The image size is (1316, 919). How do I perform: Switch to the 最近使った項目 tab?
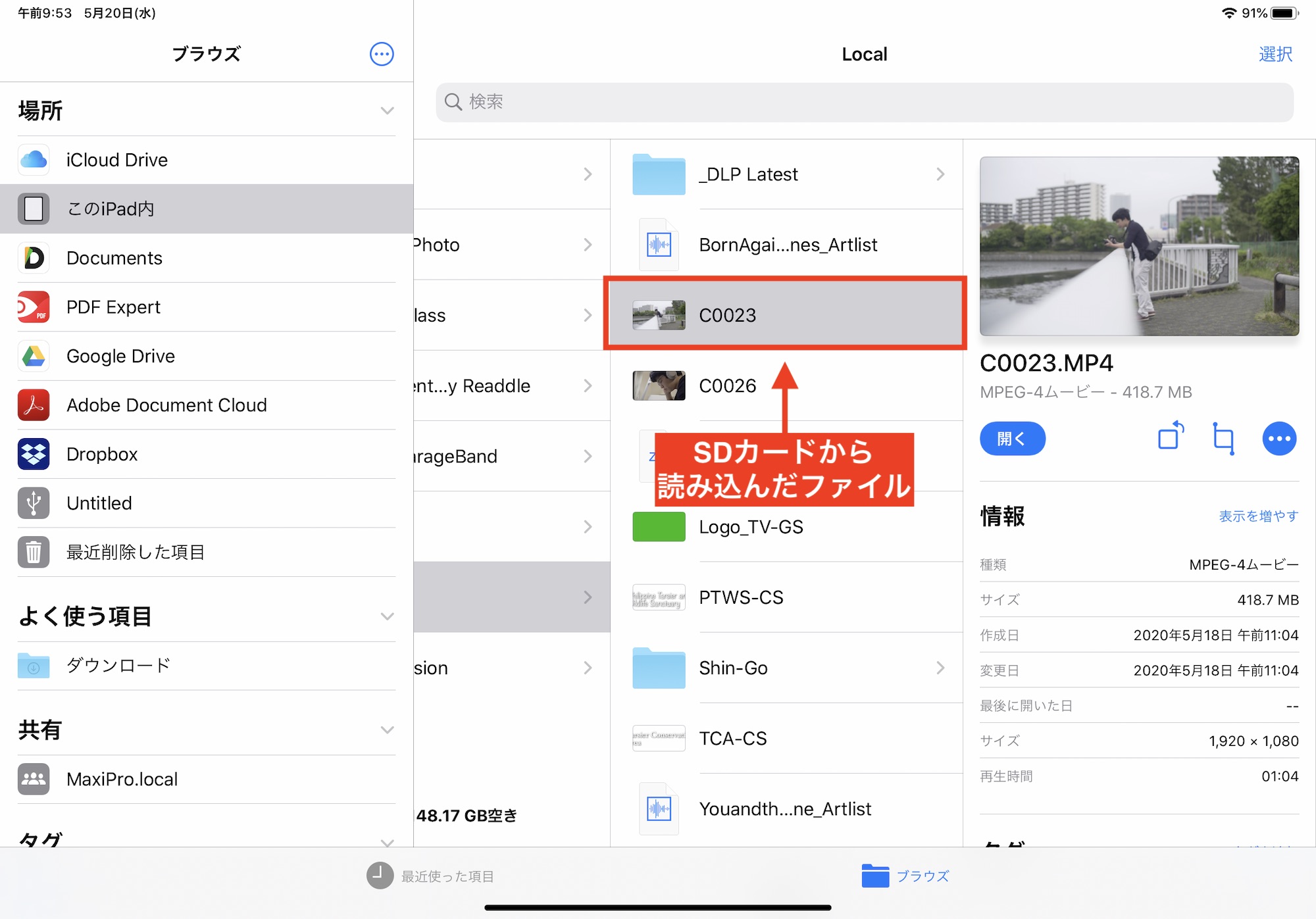[x=431, y=876]
